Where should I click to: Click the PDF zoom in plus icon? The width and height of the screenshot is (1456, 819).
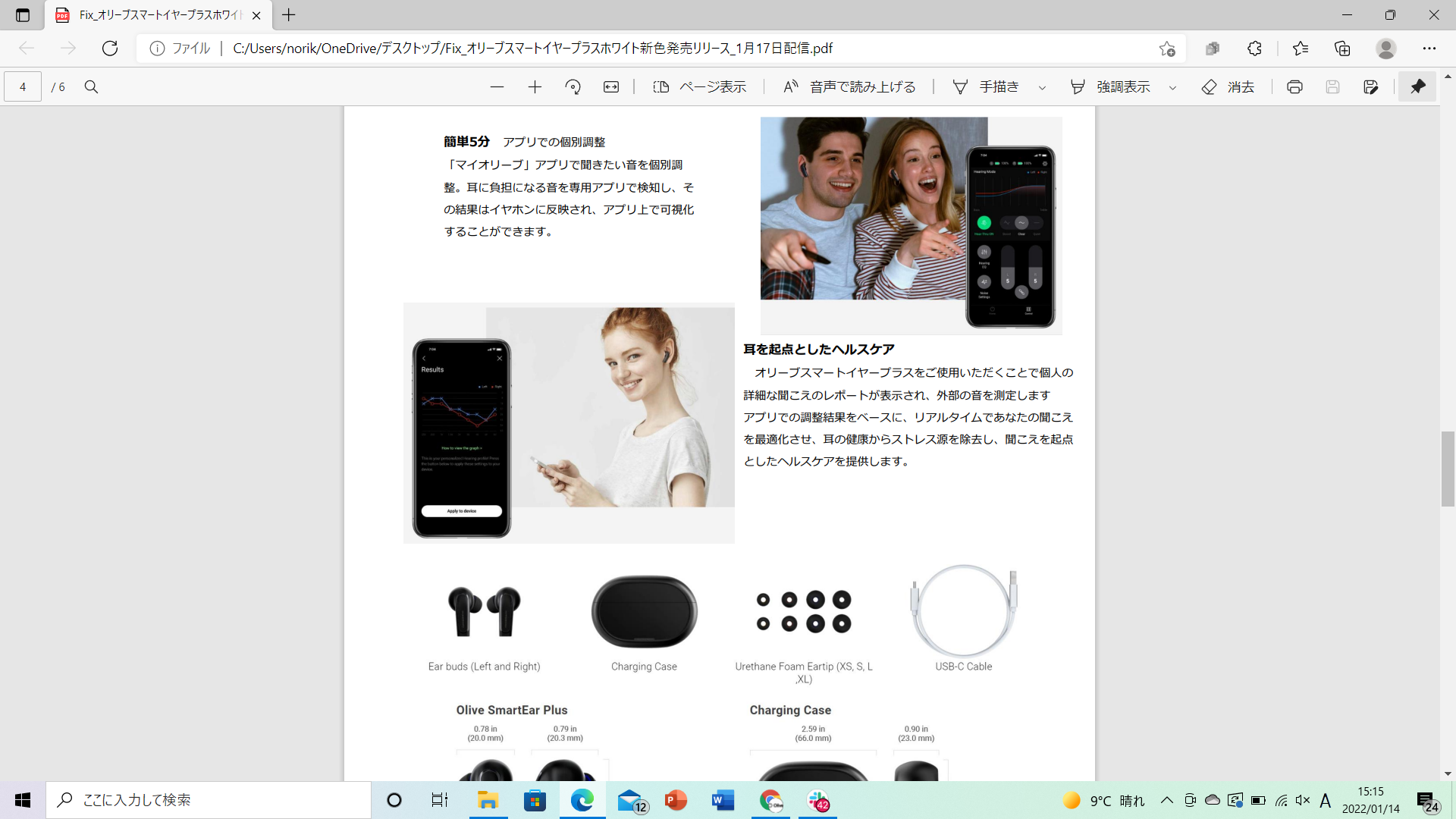pos(535,87)
